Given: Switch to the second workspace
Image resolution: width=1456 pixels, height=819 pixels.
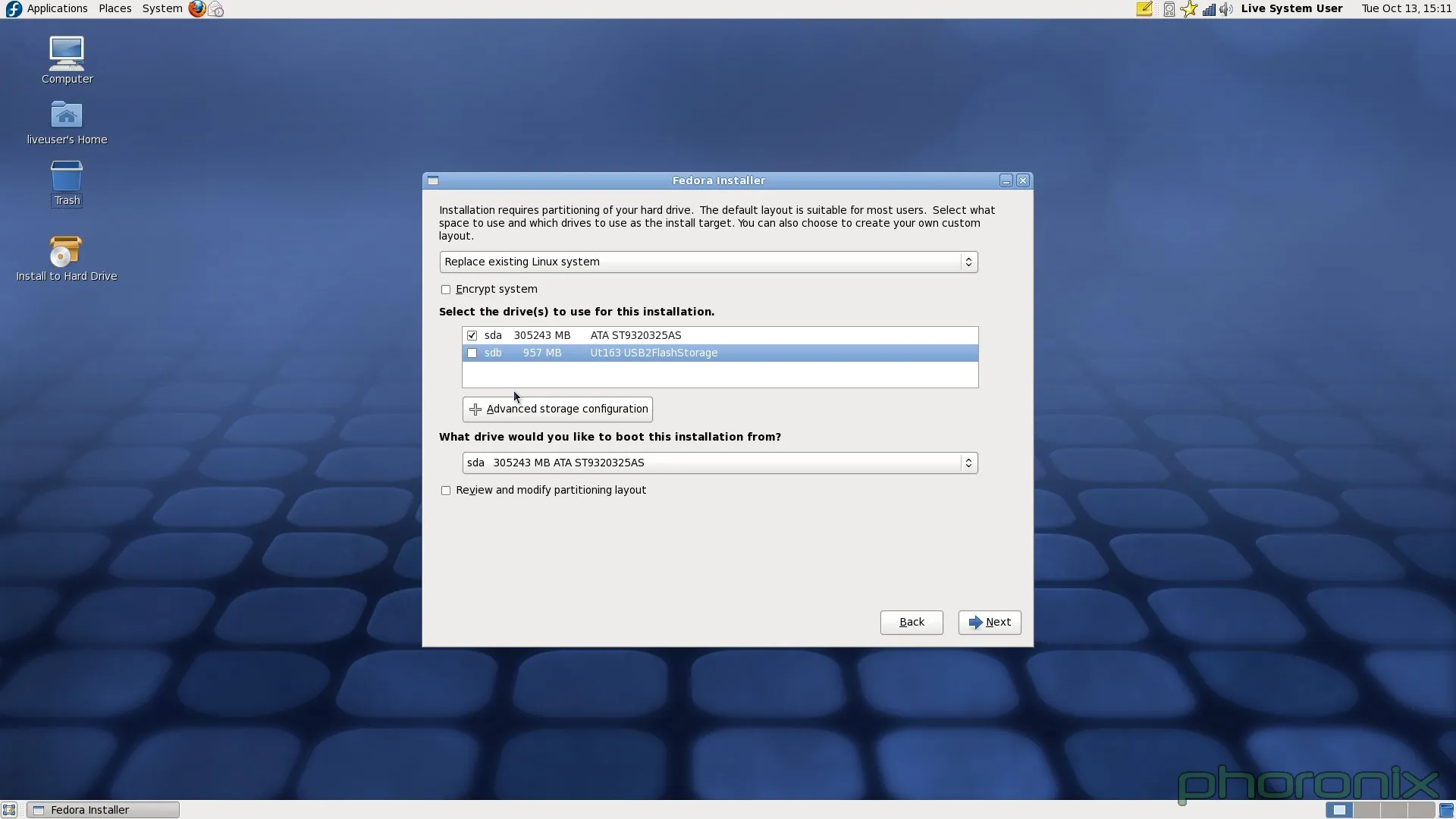Looking at the screenshot, I should coord(1367,810).
